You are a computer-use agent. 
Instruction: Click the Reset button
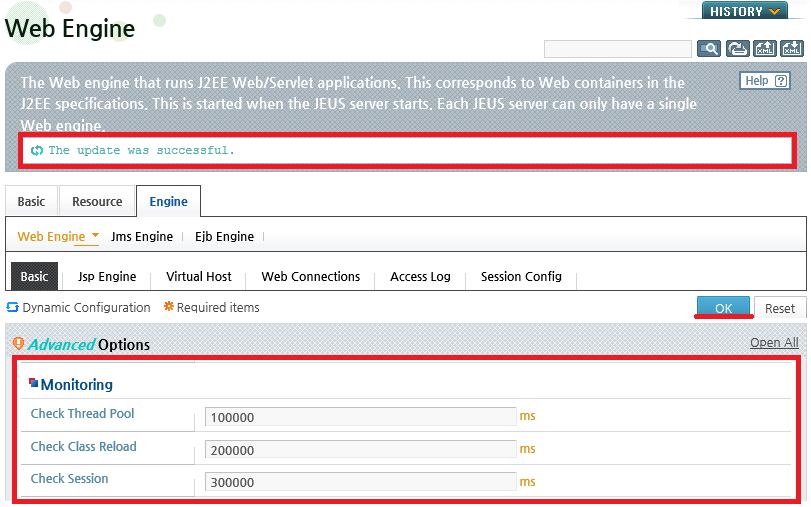(x=780, y=308)
